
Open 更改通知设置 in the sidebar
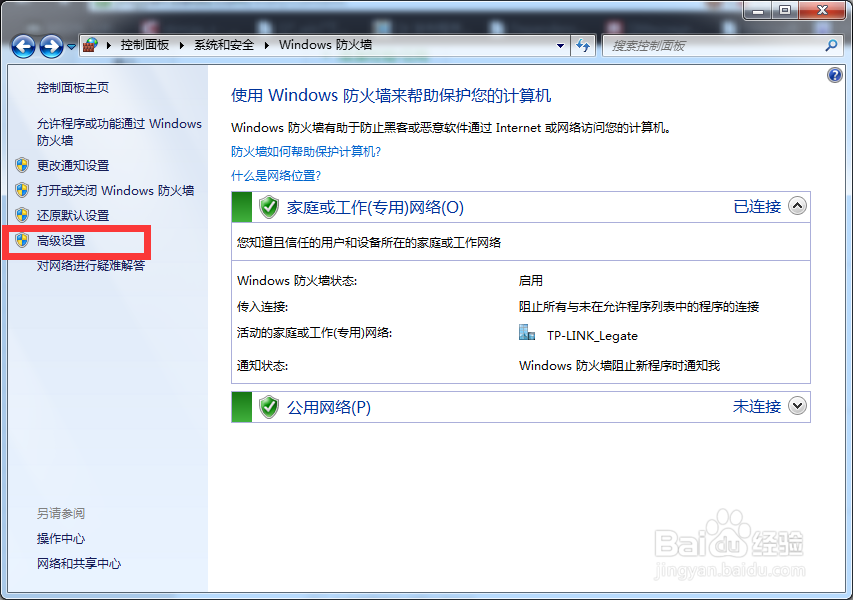tap(72, 165)
